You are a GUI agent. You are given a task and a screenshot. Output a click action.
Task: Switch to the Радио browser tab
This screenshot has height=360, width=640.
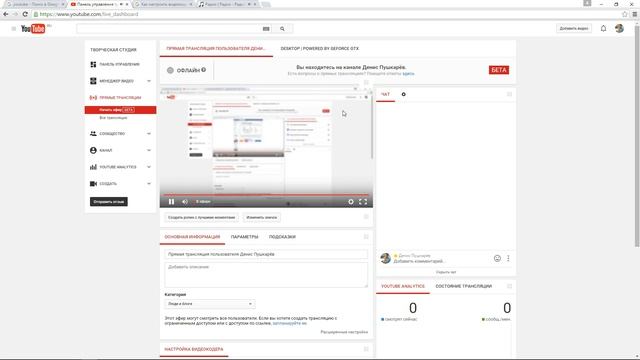click(x=228, y=4)
